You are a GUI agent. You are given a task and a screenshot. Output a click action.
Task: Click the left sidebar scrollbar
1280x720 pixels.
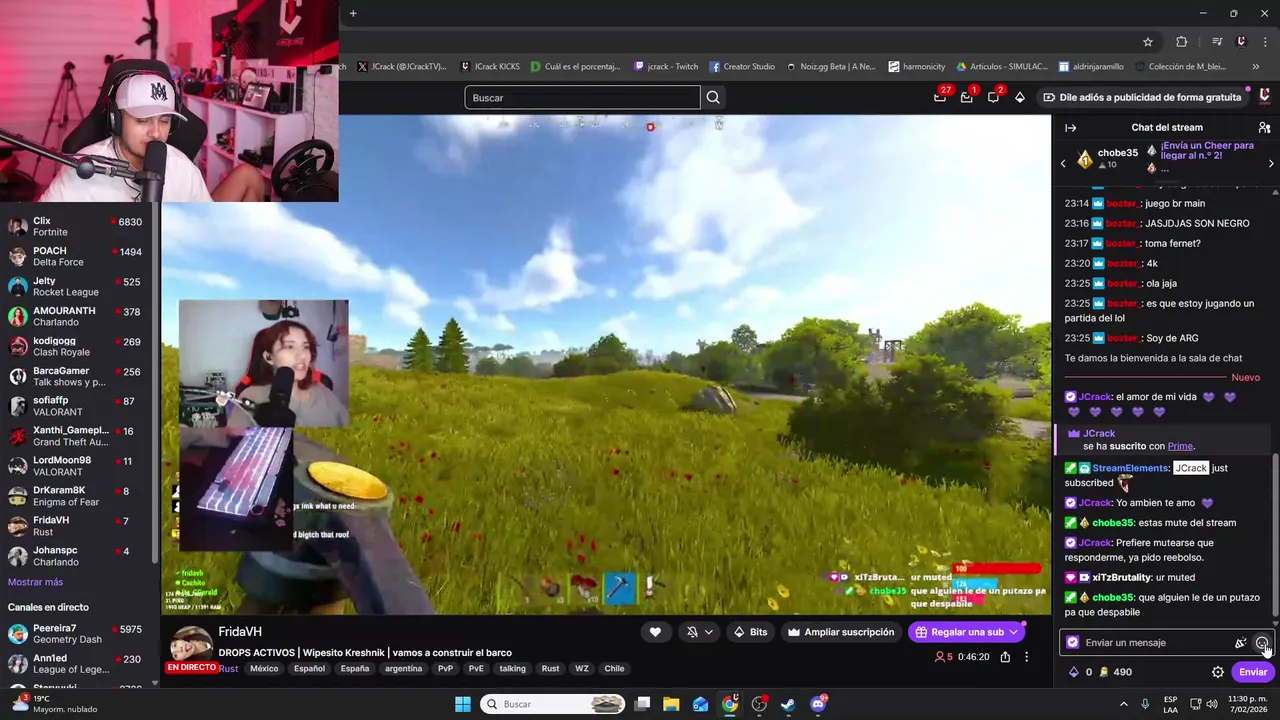156,380
